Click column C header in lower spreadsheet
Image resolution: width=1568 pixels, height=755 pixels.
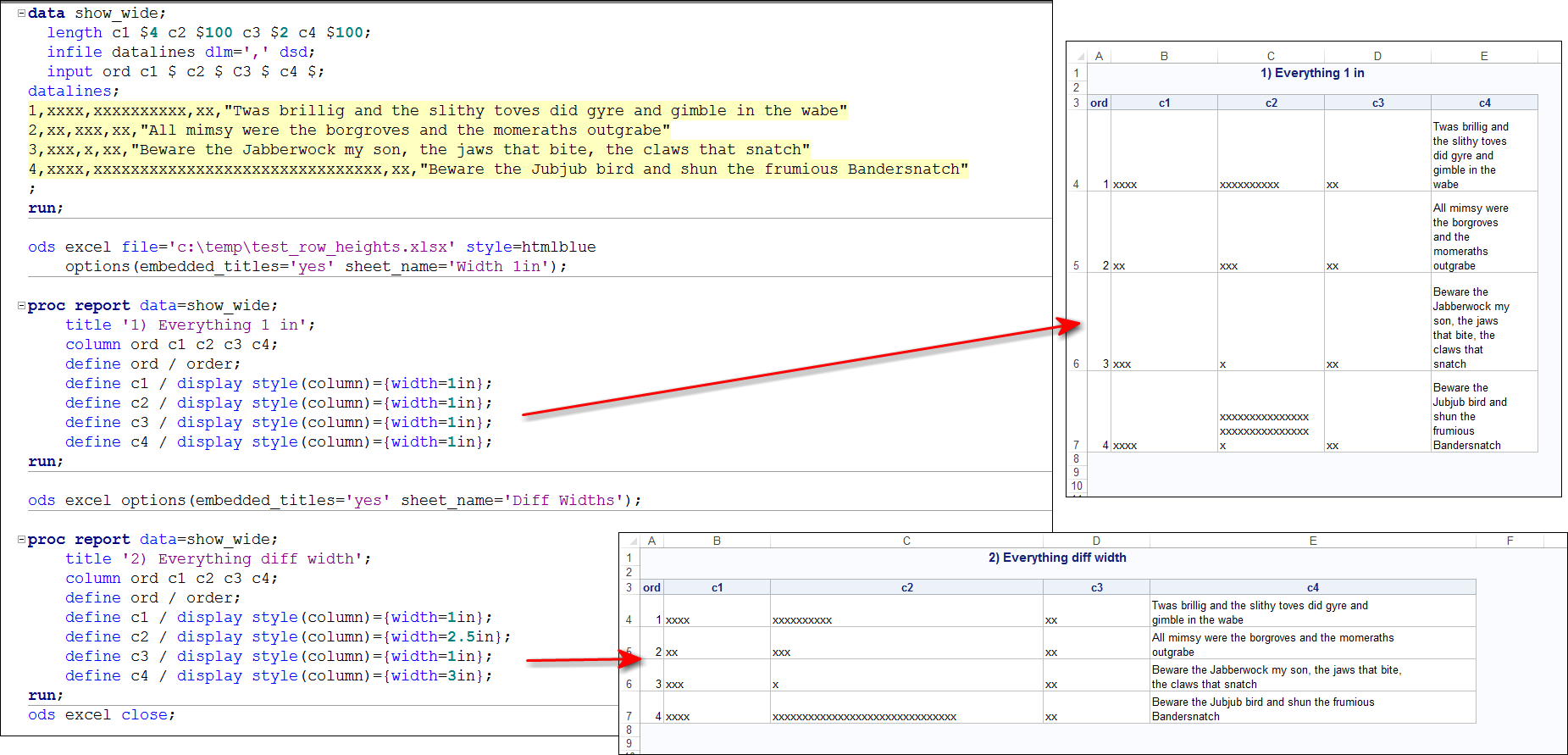pos(906,541)
